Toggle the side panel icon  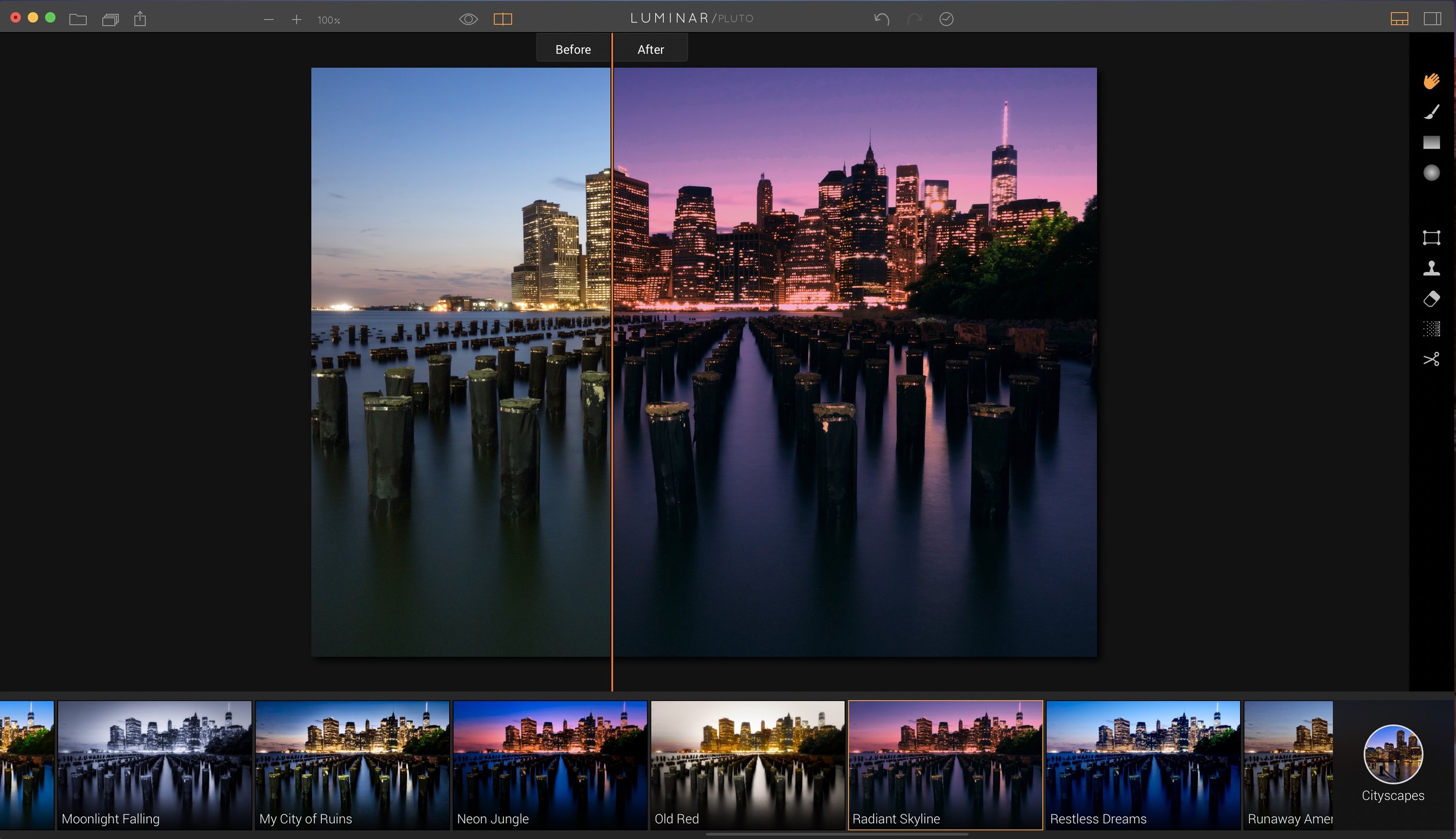coord(1433,19)
